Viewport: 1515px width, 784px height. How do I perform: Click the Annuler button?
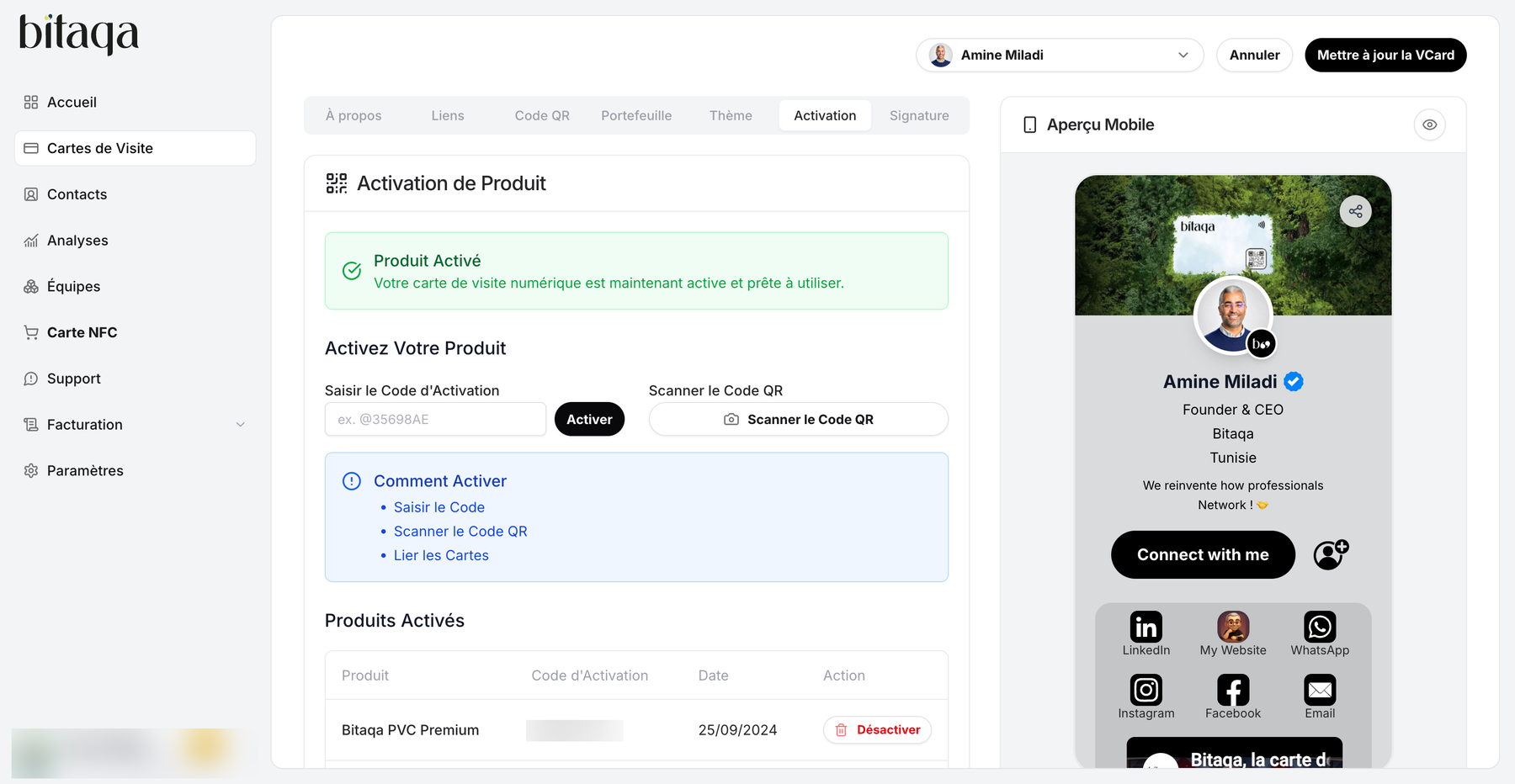[1254, 55]
